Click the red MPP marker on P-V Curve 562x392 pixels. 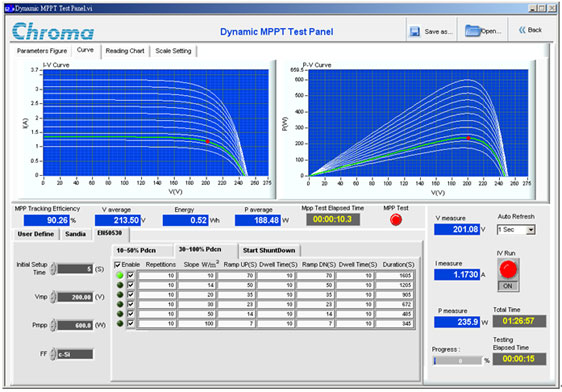point(468,138)
